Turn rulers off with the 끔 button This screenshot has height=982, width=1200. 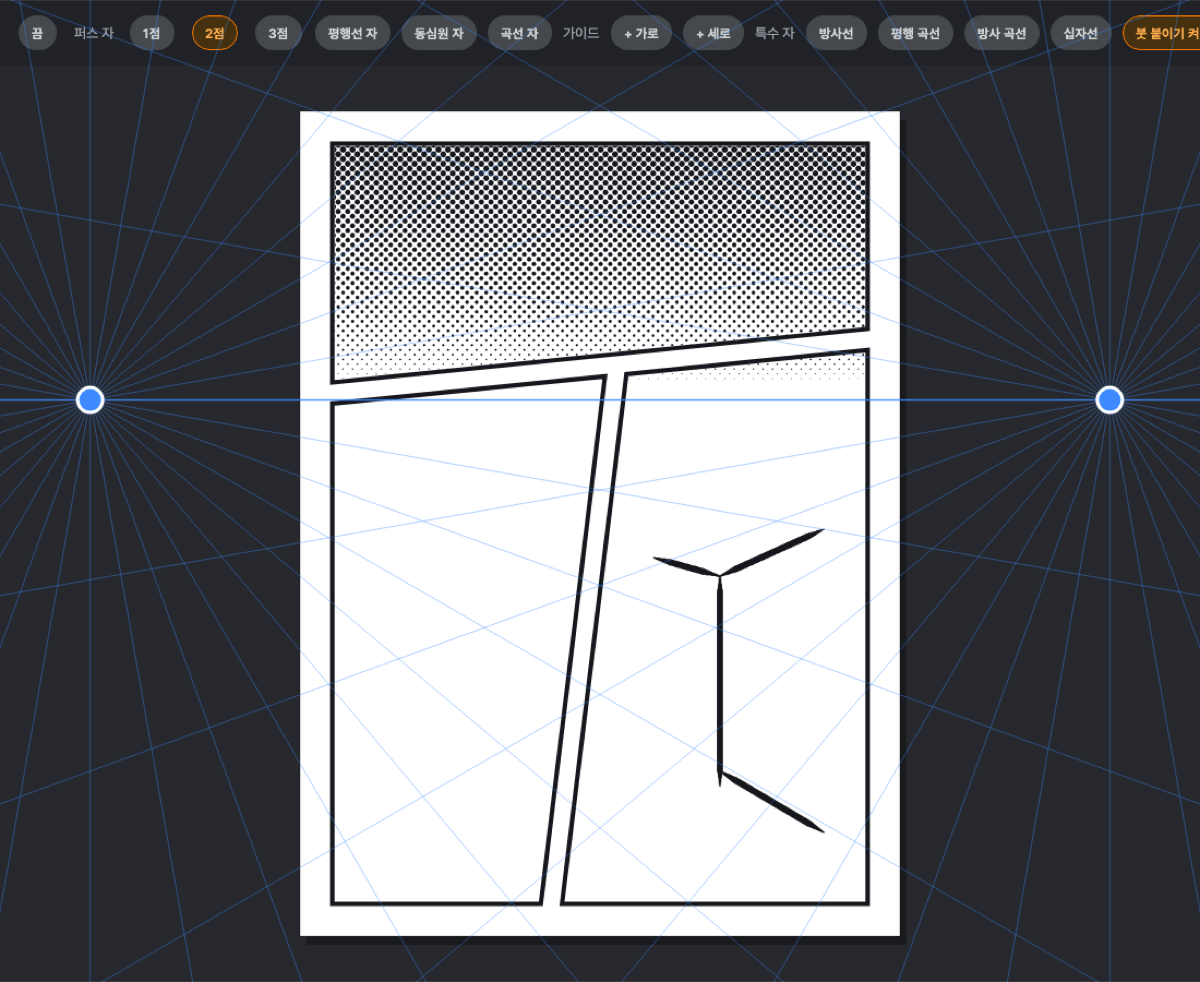click(x=37, y=33)
